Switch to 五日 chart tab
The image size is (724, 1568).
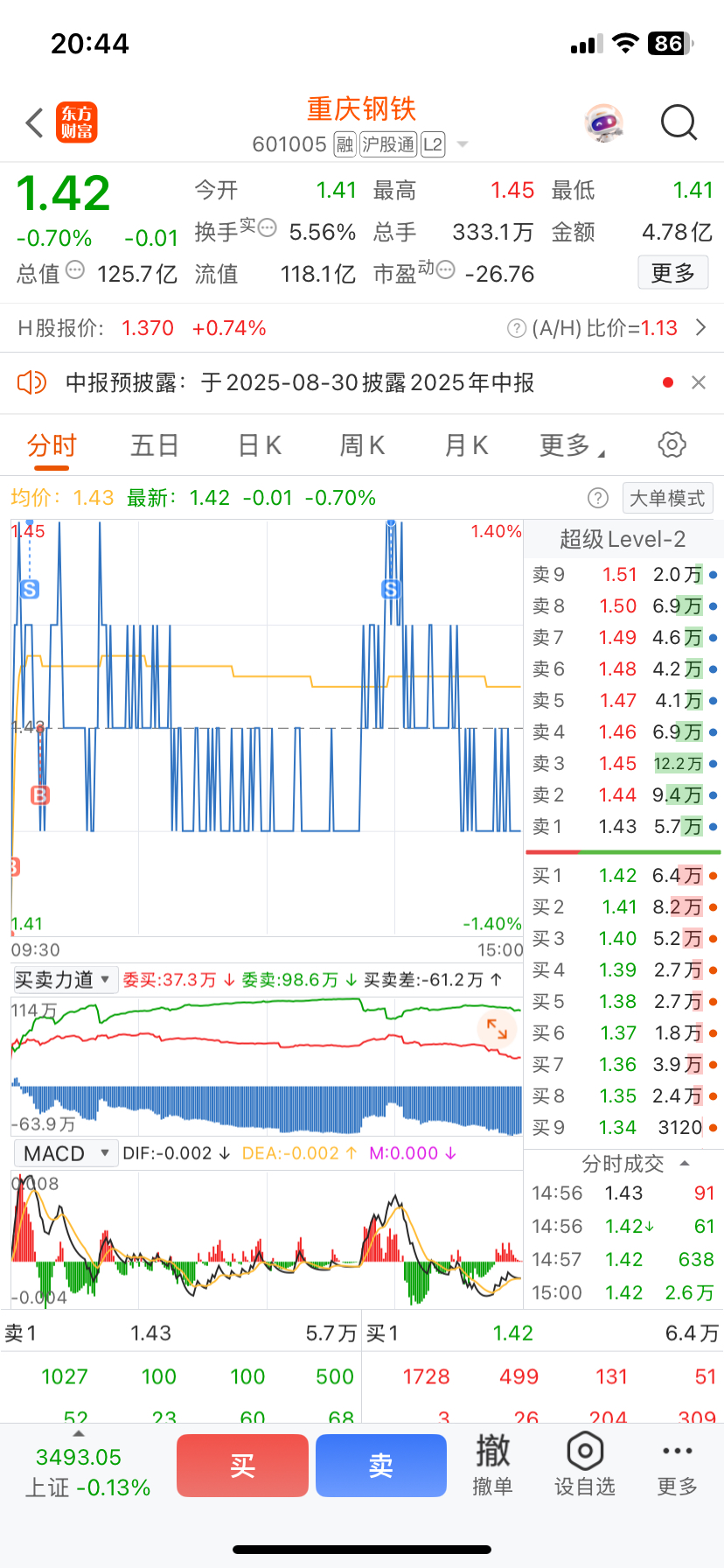(155, 445)
